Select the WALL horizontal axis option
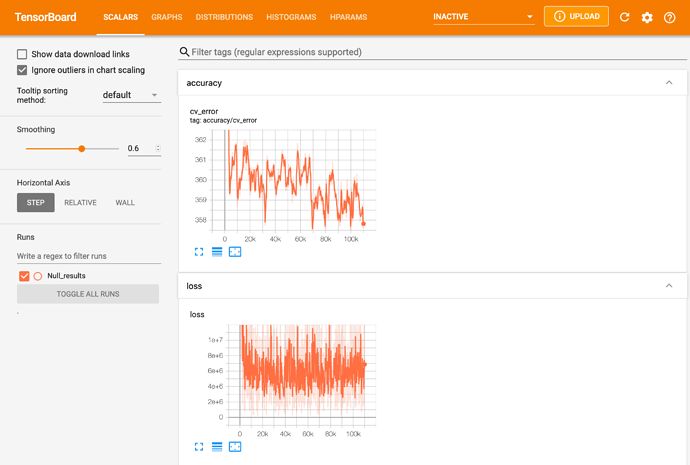The image size is (690, 465). tap(125, 202)
